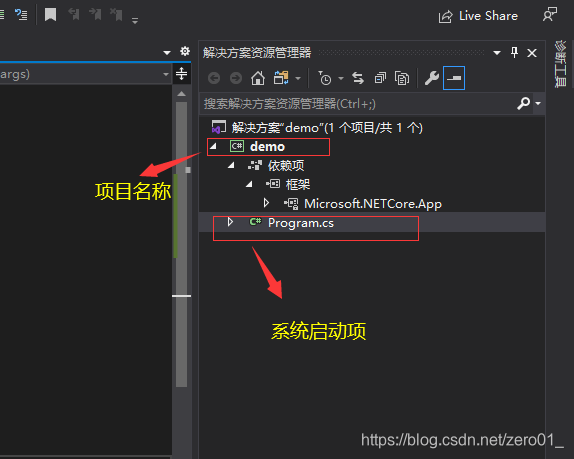Select Microsoft.NETCore.App in the tree
The width and height of the screenshot is (574, 459).
click(x=373, y=204)
